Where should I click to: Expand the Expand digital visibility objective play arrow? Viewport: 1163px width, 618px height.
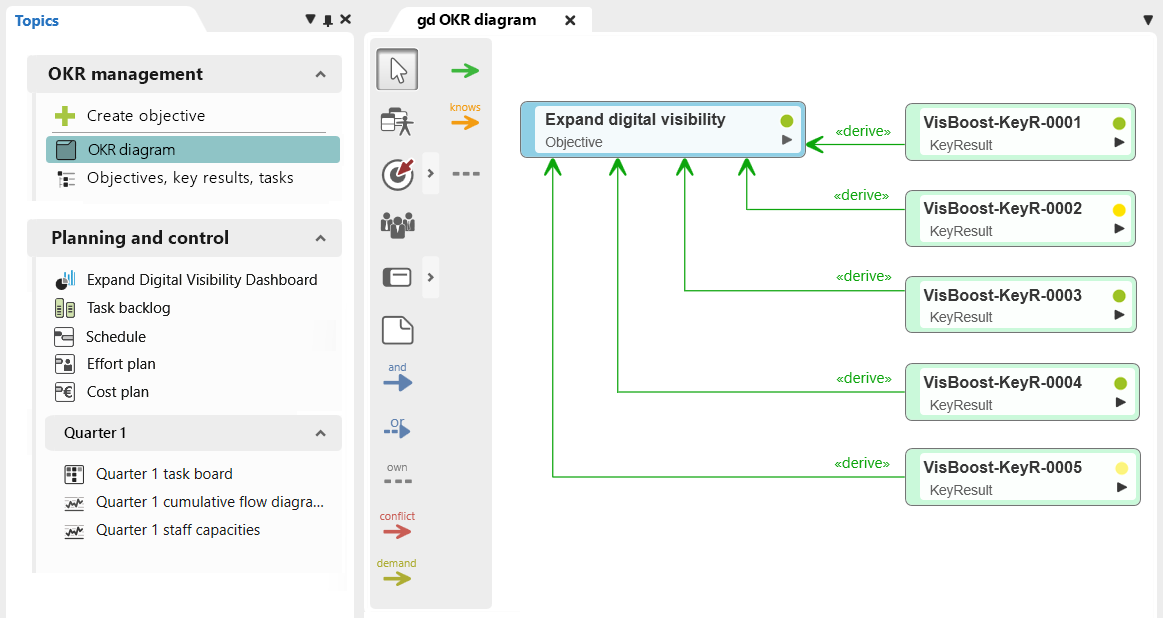point(787,139)
